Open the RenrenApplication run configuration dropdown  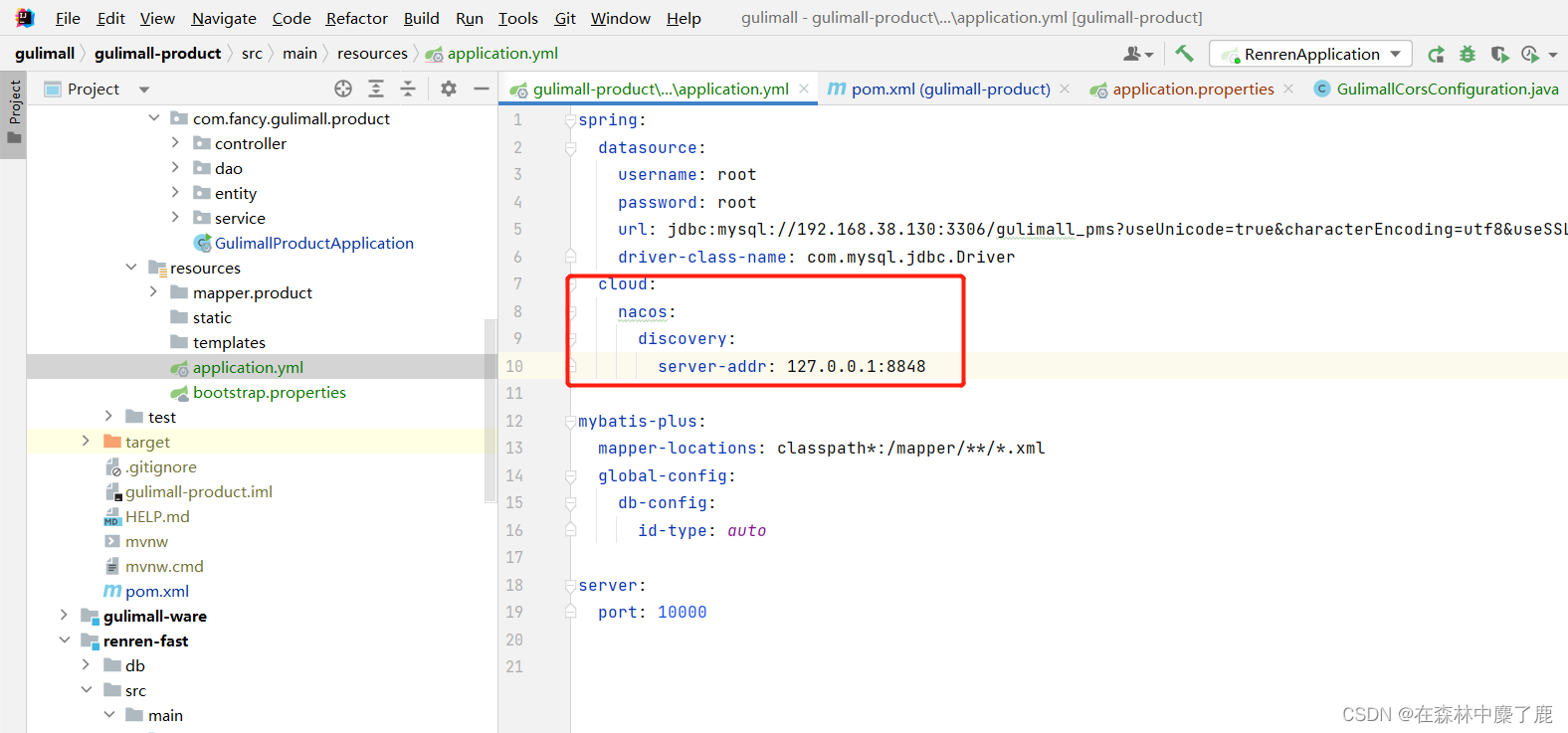[1310, 54]
